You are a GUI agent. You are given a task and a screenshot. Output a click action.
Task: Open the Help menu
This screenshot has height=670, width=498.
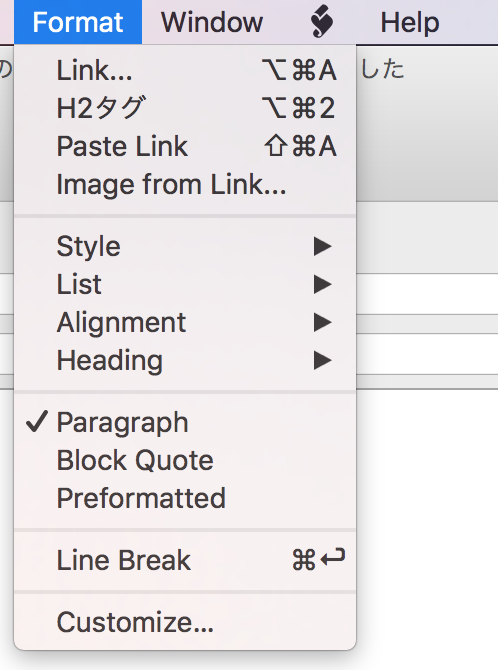click(410, 22)
